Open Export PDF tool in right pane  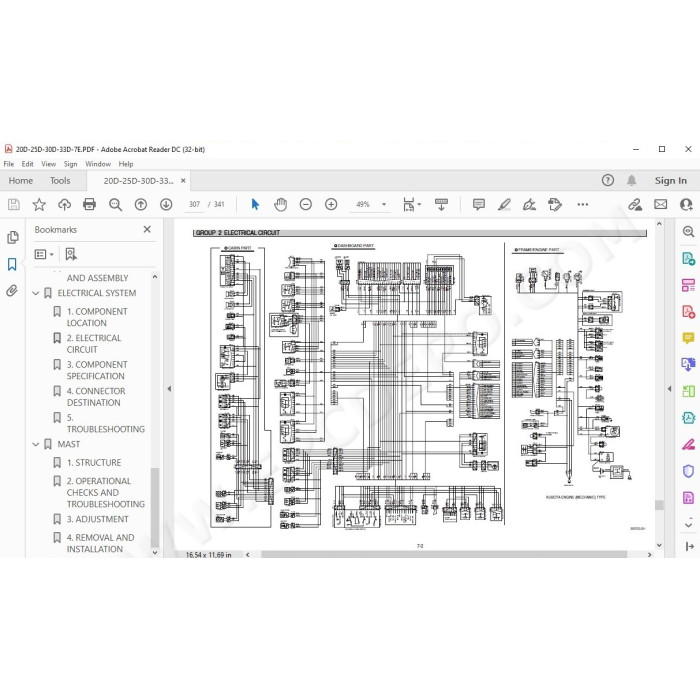688,258
